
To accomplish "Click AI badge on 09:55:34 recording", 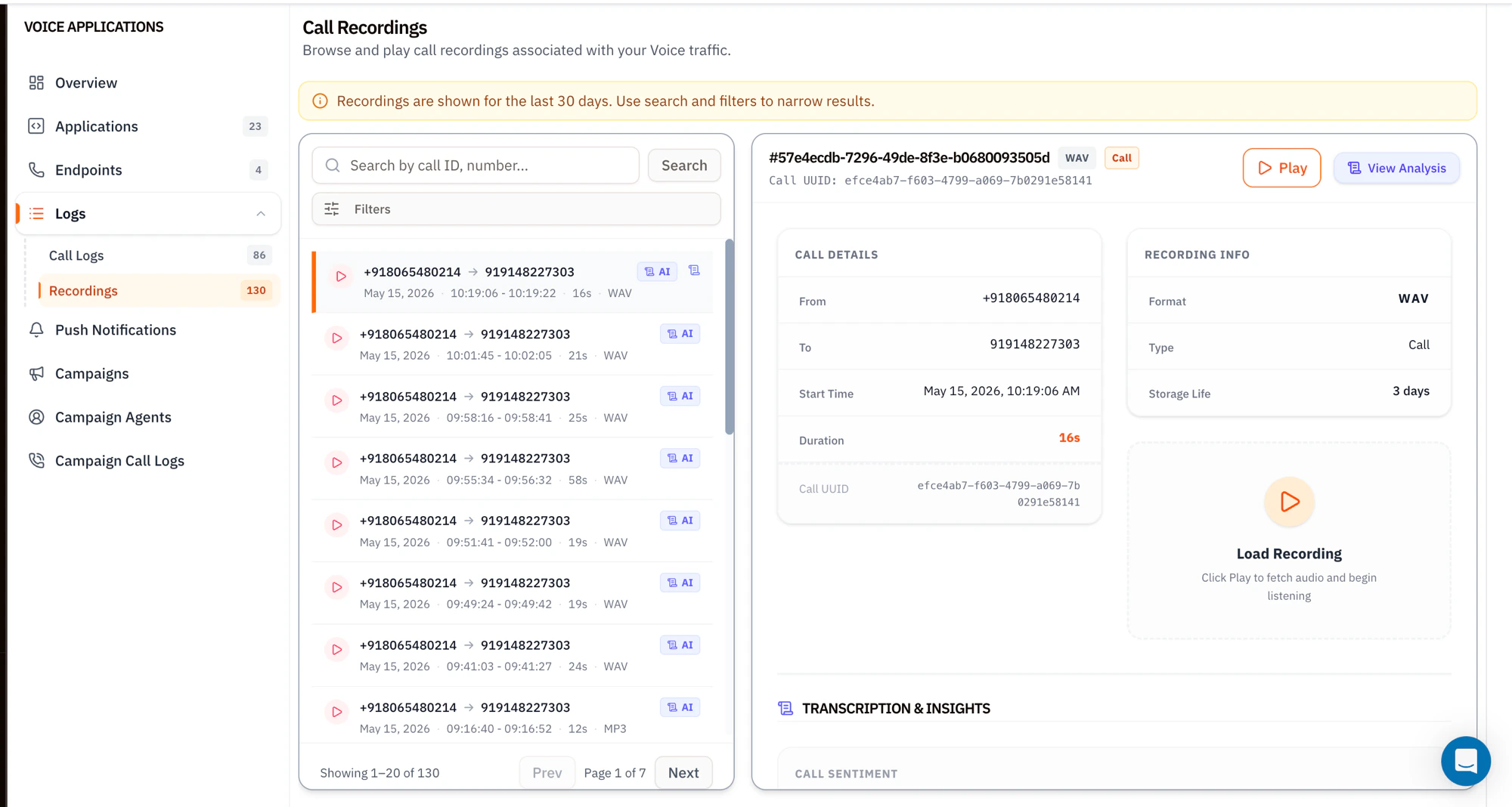I will click(680, 458).
